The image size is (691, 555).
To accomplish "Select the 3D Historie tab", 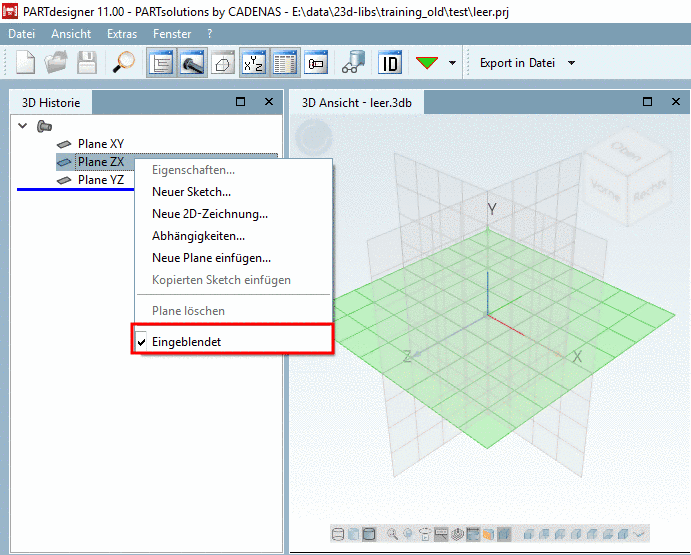I will pyautogui.click(x=51, y=103).
